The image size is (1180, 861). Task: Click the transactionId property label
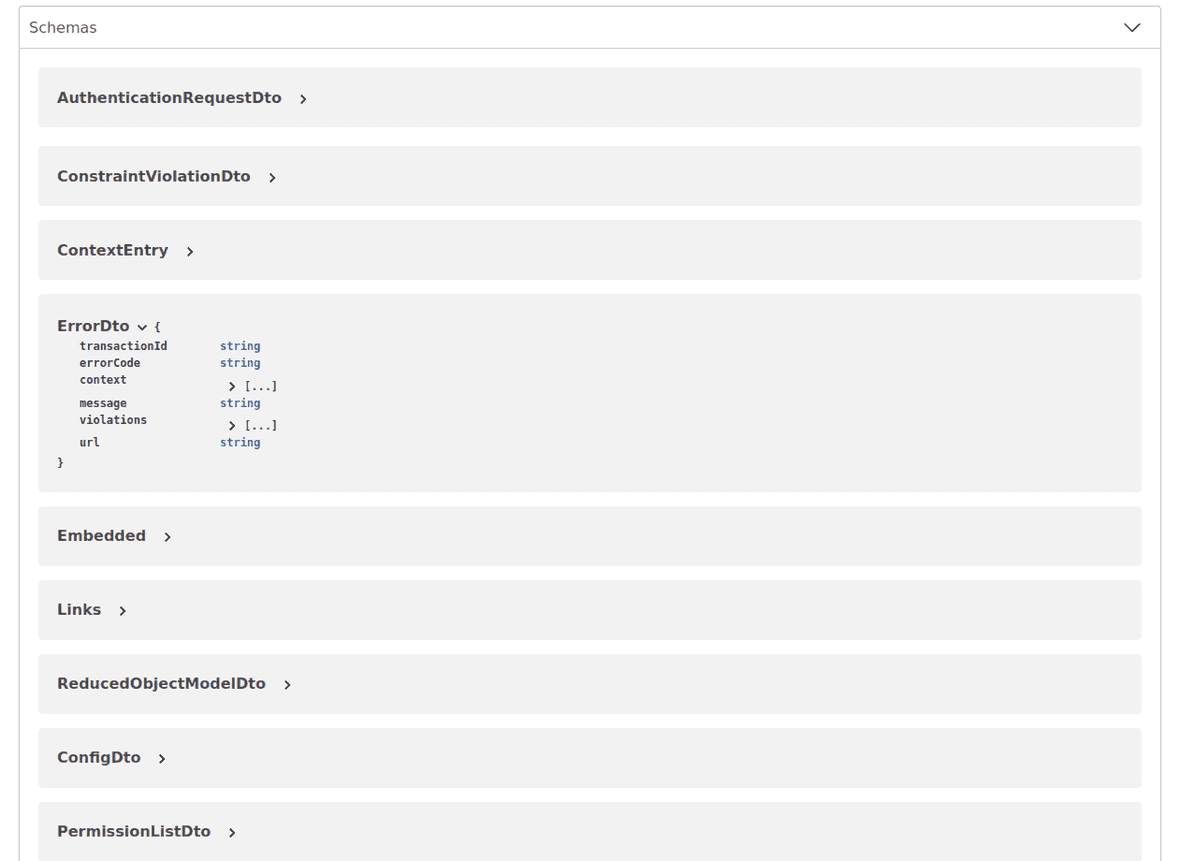pyautogui.click(x=123, y=345)
